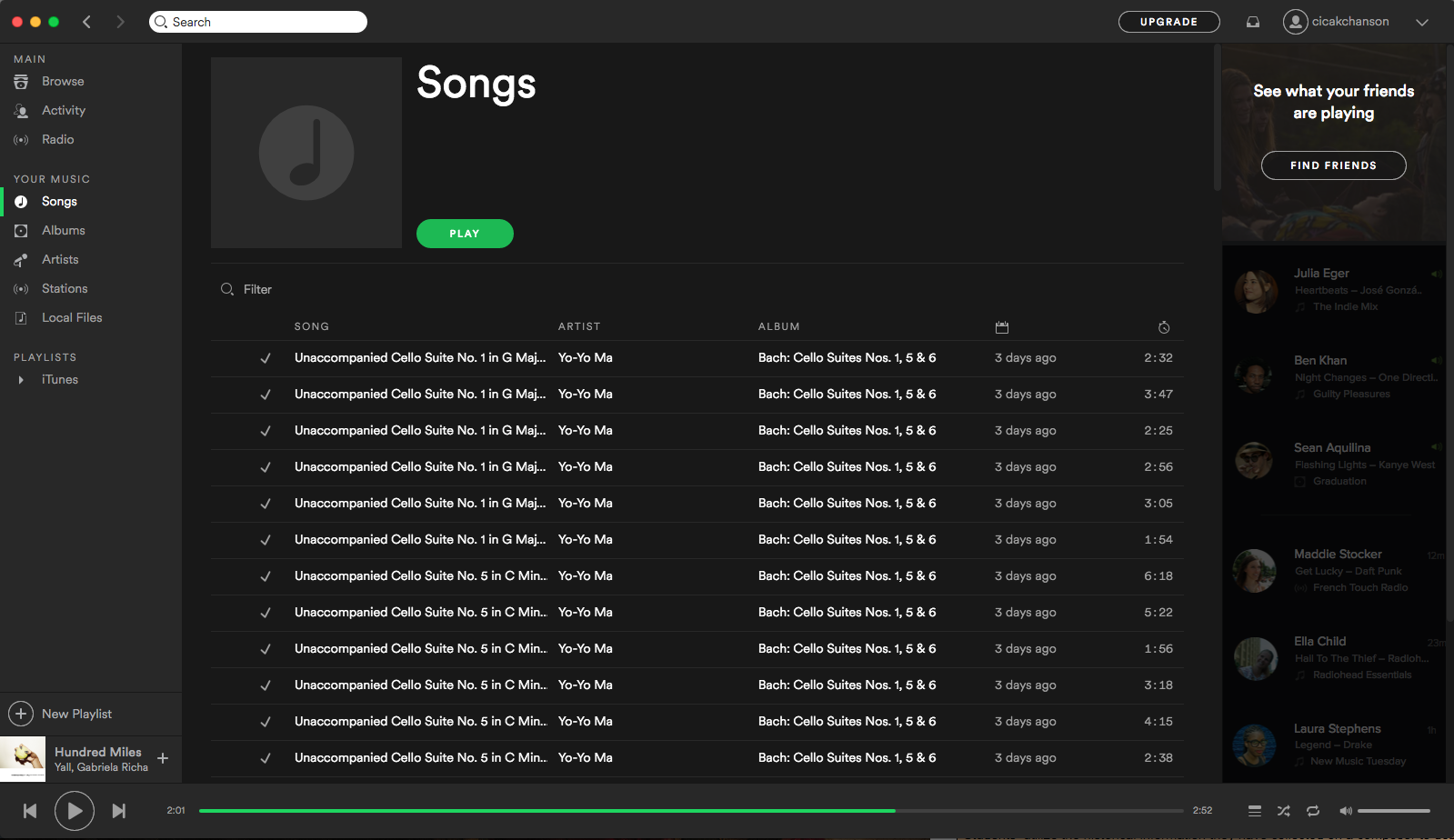
Task: Click the Radio sidebar icon
Action: coord(21,140)
